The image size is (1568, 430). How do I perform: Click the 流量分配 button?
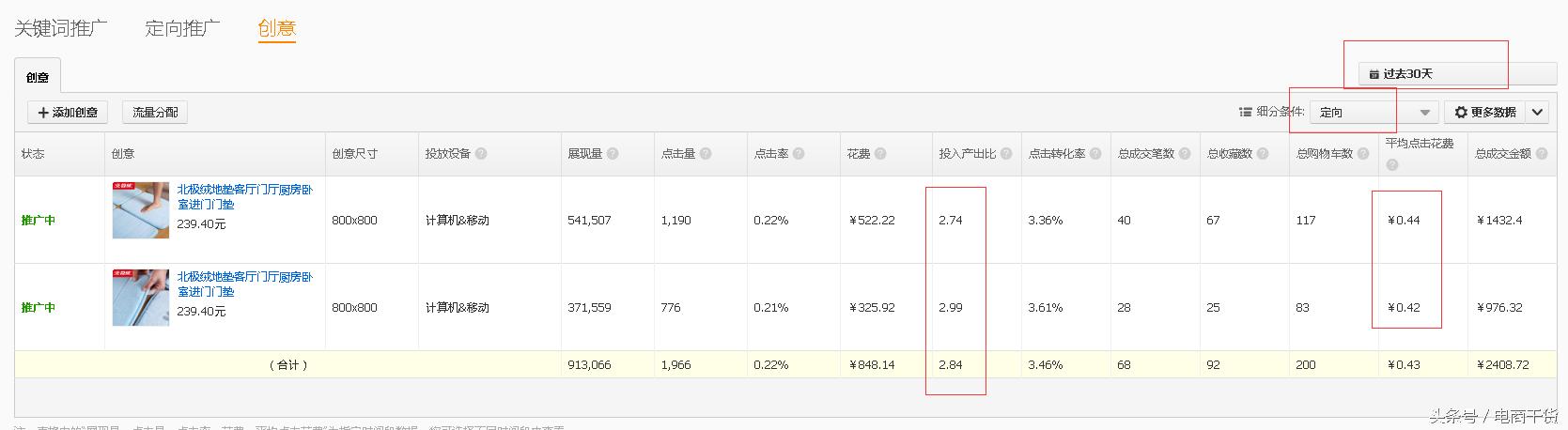pyautogui.click(x=155, y=113)
